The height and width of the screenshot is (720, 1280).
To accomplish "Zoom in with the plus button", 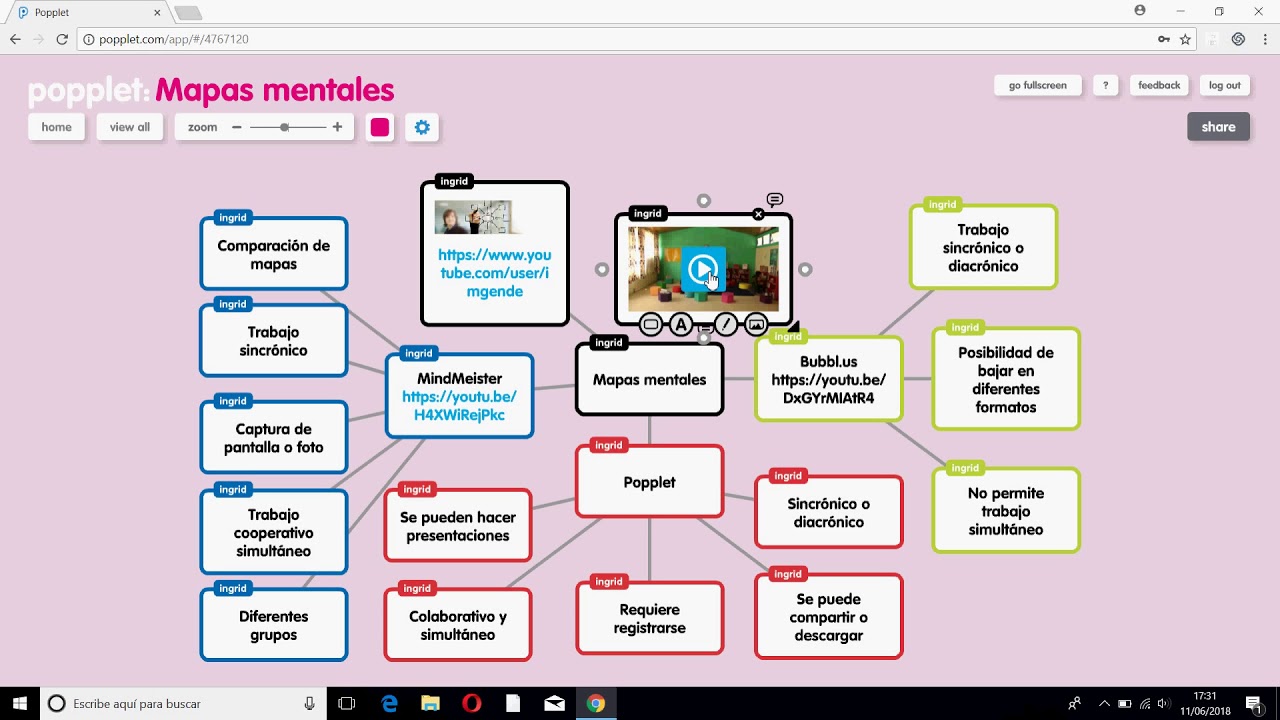I will coord(337,127).
